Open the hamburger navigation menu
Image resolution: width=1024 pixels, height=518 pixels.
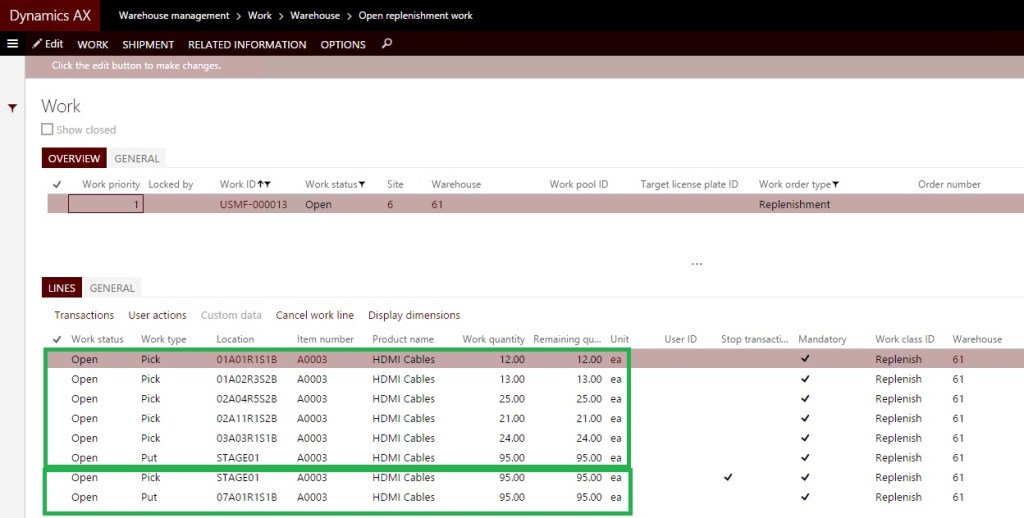(x=13, y=44)
